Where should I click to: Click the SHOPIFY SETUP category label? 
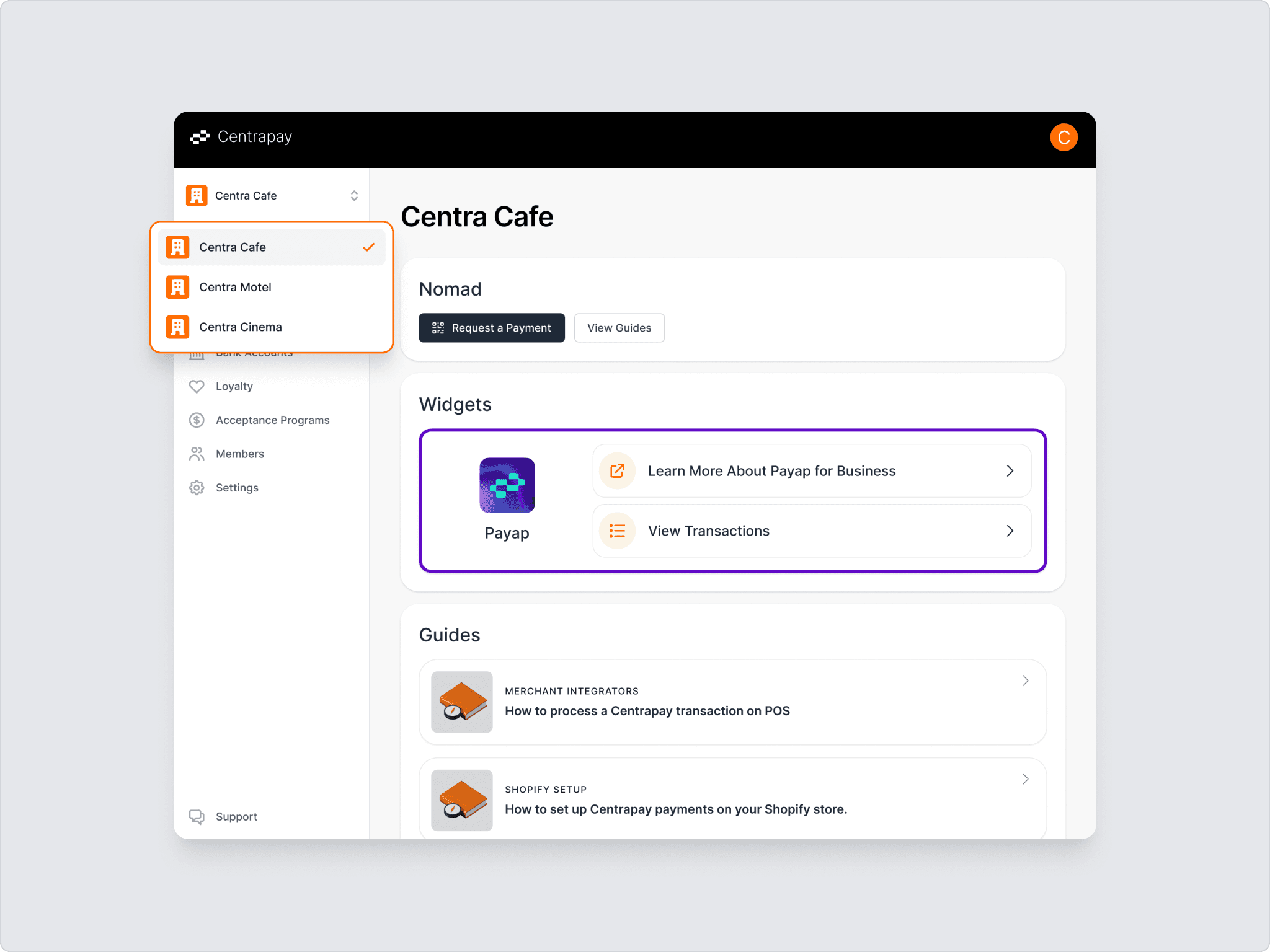tap(546, 790)
